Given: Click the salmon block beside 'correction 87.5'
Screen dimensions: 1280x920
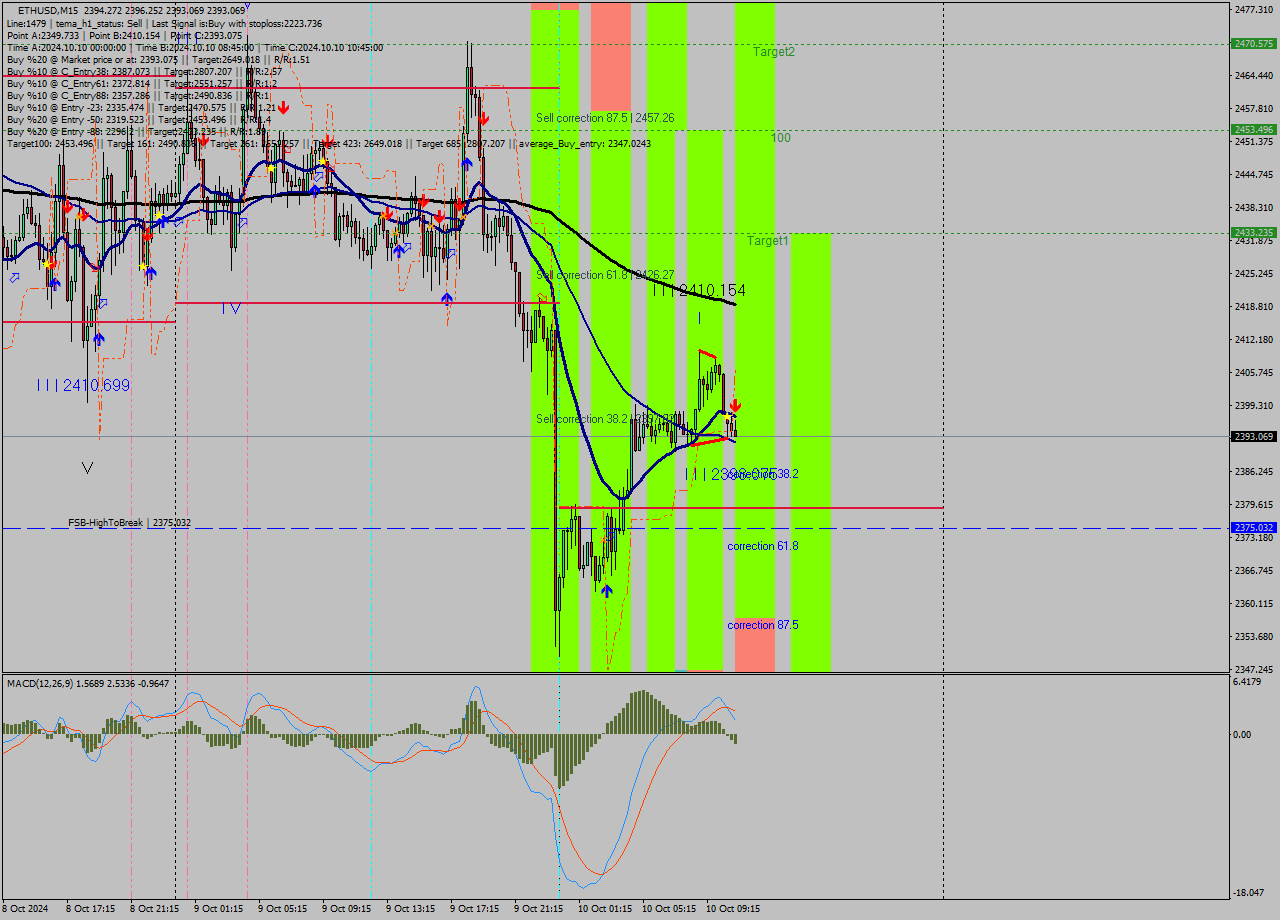Looking at the screenshot, I should 755,645.
